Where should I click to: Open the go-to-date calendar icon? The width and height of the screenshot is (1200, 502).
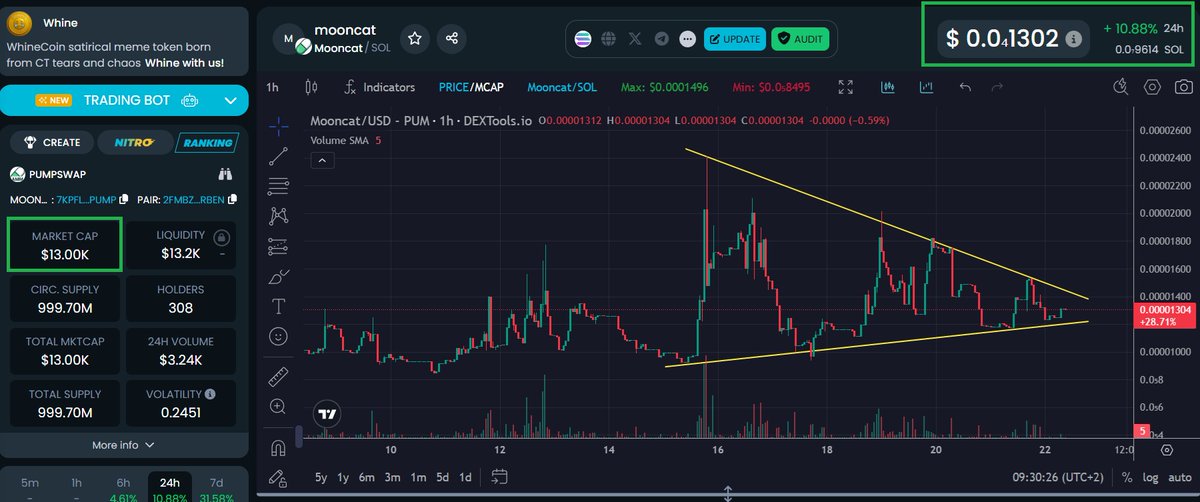click(500, 477)
